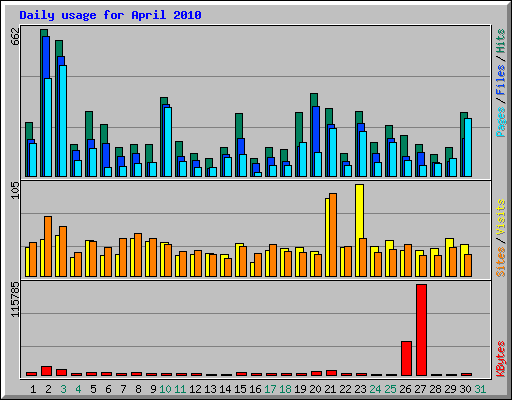Click the red KBytes bar for day 26
This screenshot has width=512, height=400.
click(406, 359)
